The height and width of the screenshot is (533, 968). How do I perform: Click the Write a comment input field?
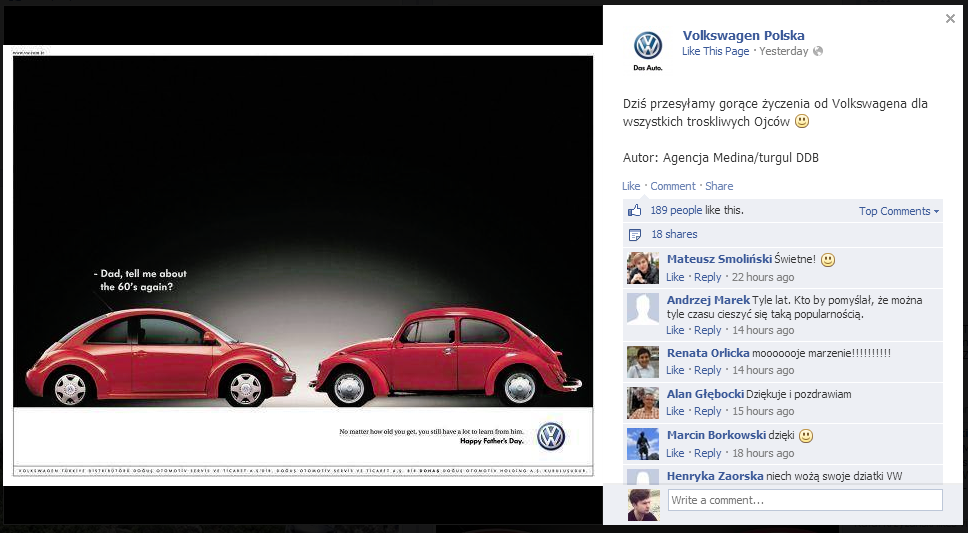click(804, 500)
